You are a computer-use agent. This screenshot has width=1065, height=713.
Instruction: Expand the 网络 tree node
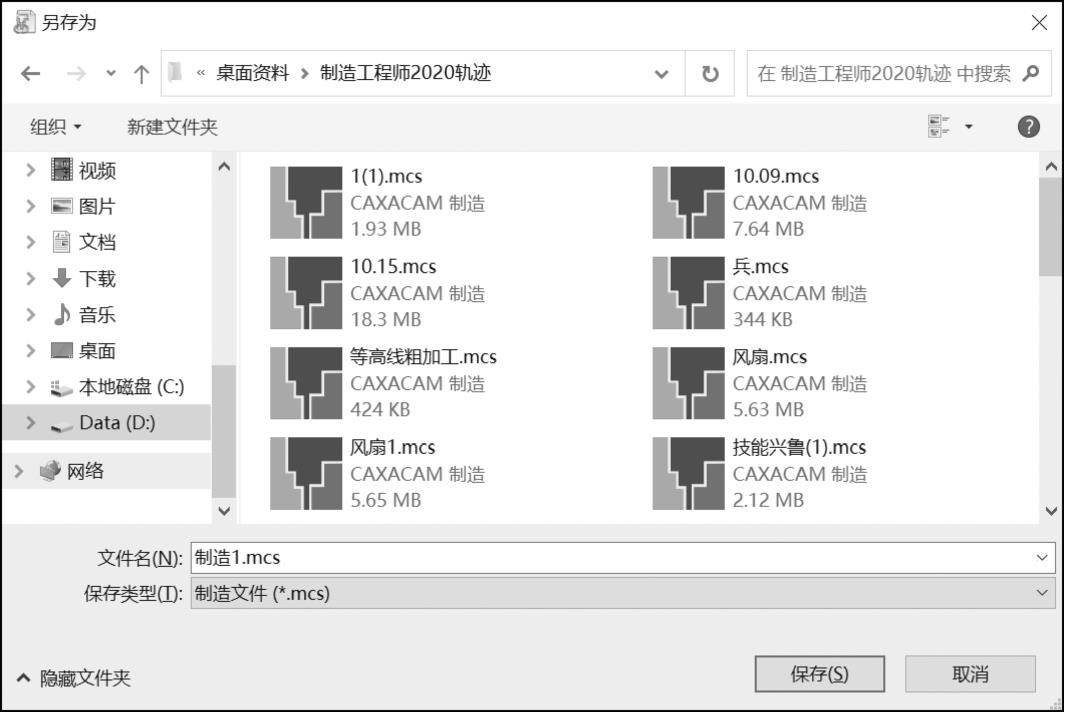[18, 471]
